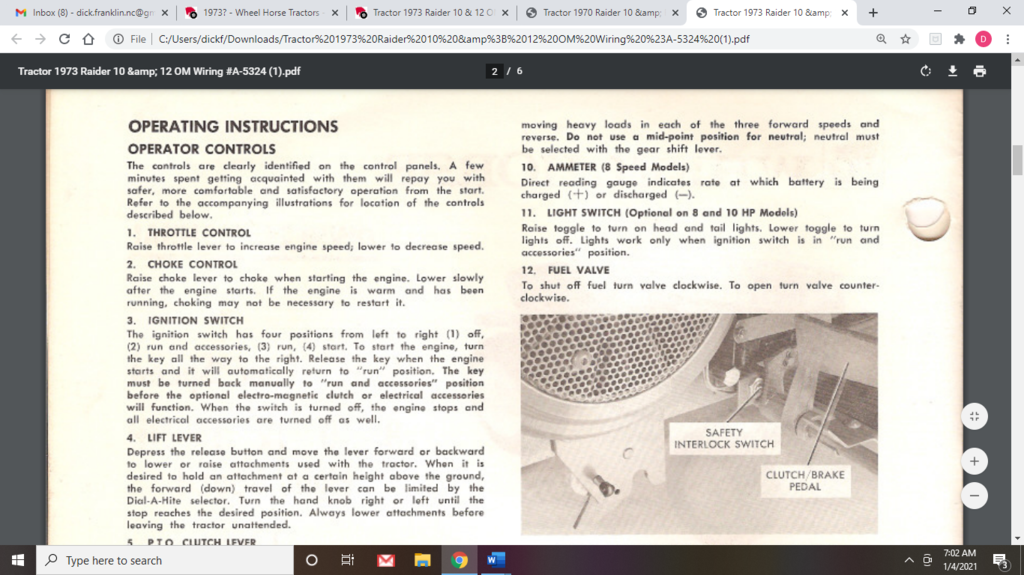Open the Chrome three-dot menu
The image size is (1024, 575).
coord(1008,39)
